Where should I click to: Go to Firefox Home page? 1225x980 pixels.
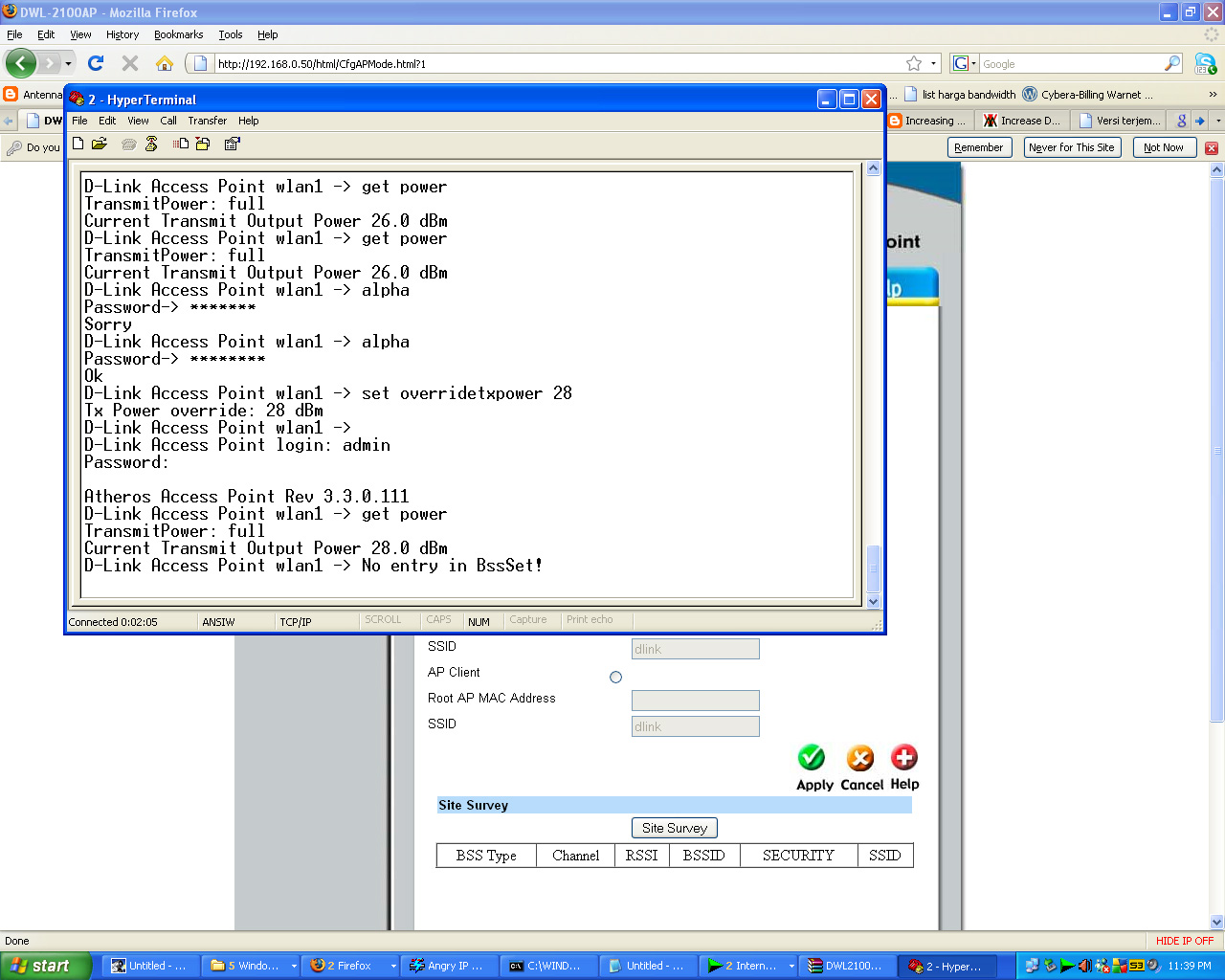click(x=165, y=63)
